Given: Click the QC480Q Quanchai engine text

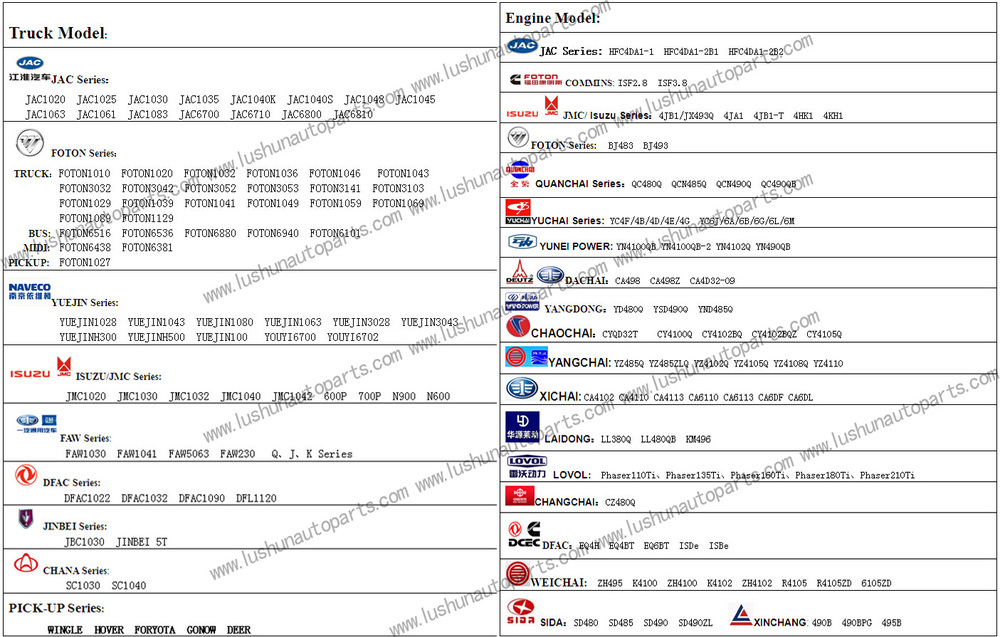Looking at the screenshot, I should point(647,184).
